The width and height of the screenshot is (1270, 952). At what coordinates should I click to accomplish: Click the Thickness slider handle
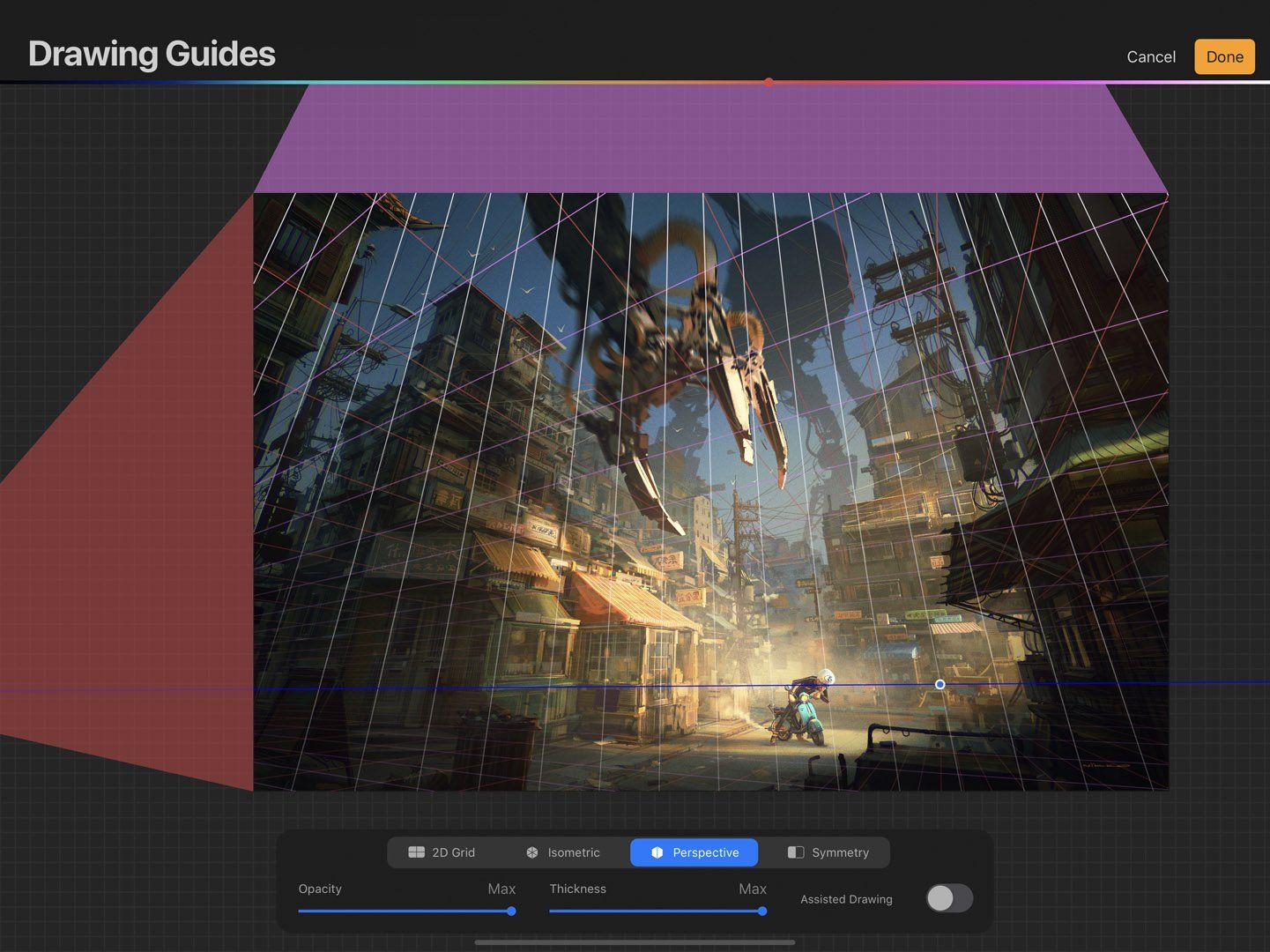point(762,911)
